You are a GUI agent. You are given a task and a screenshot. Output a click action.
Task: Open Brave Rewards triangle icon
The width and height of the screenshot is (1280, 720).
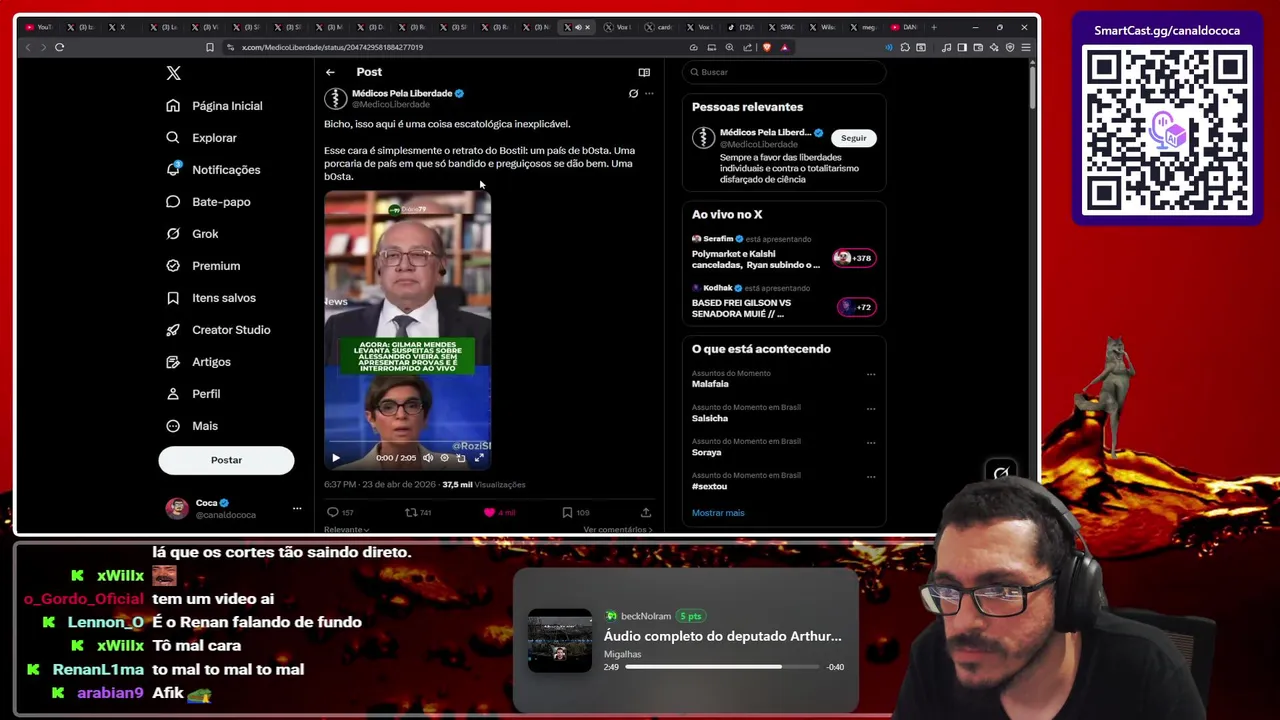[x=785, y=47]
